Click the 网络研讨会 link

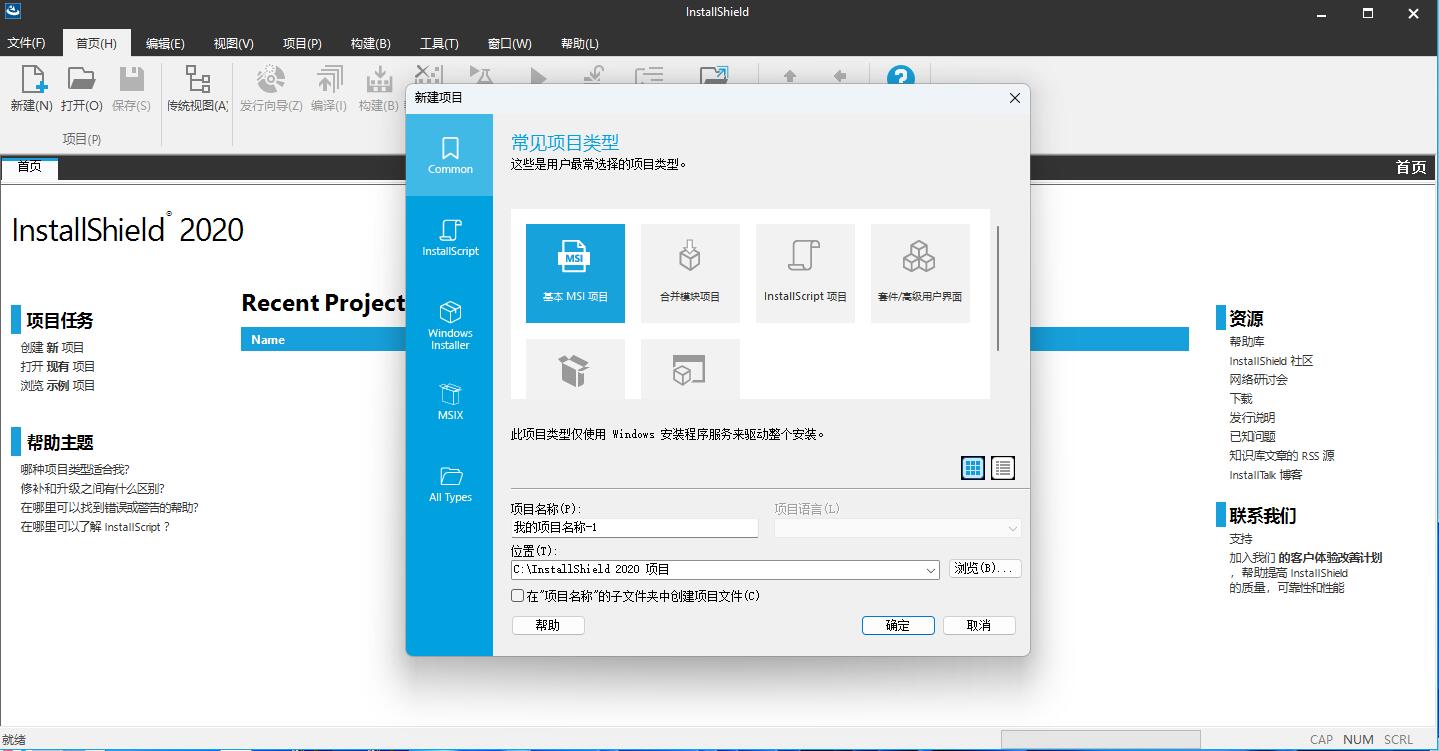pos(1258,380)
